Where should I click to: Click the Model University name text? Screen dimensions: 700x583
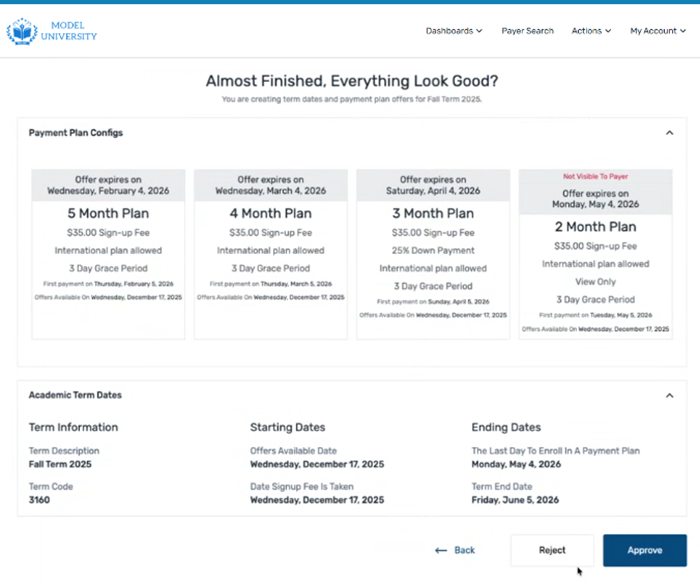coord(70,32)
